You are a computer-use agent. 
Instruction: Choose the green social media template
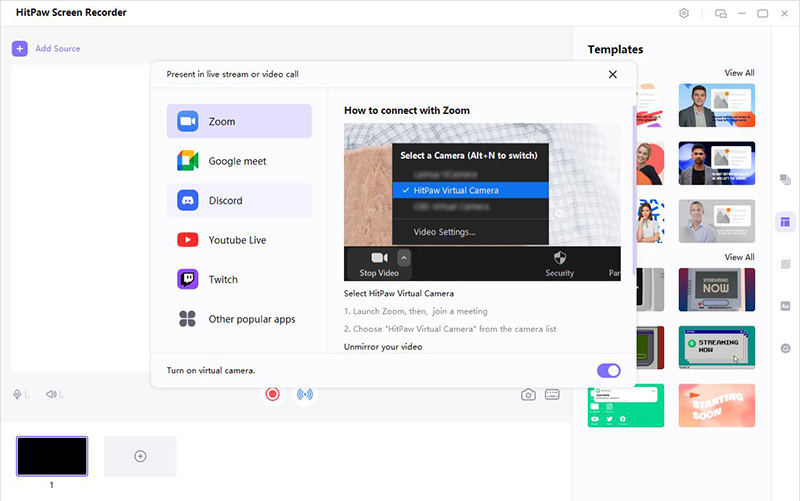(626, 406)
